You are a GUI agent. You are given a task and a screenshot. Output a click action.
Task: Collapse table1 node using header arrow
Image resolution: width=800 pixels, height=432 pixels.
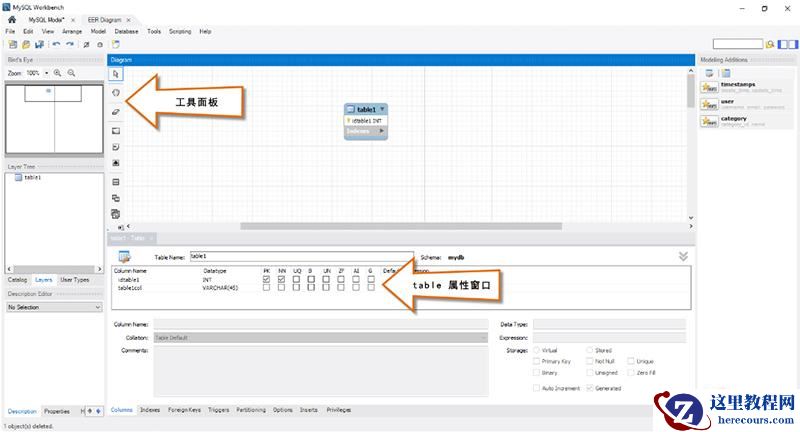tap(382, 109)
